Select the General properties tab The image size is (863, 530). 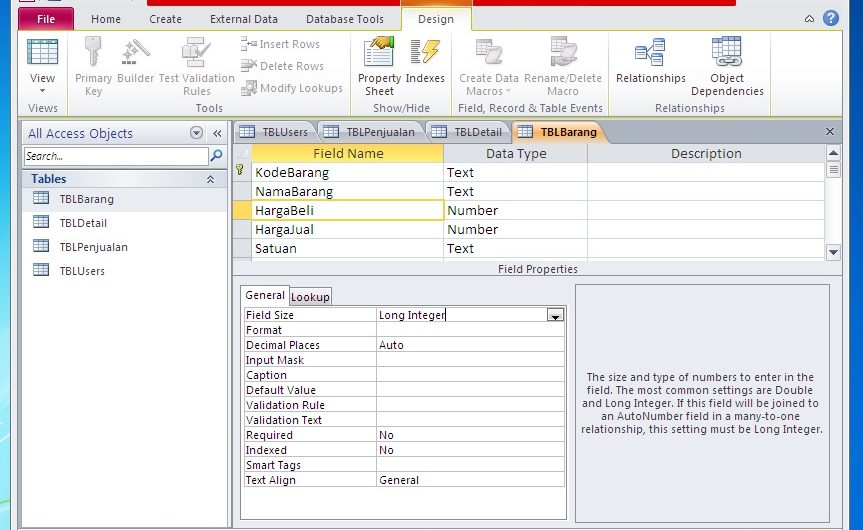tap(265, 296)
